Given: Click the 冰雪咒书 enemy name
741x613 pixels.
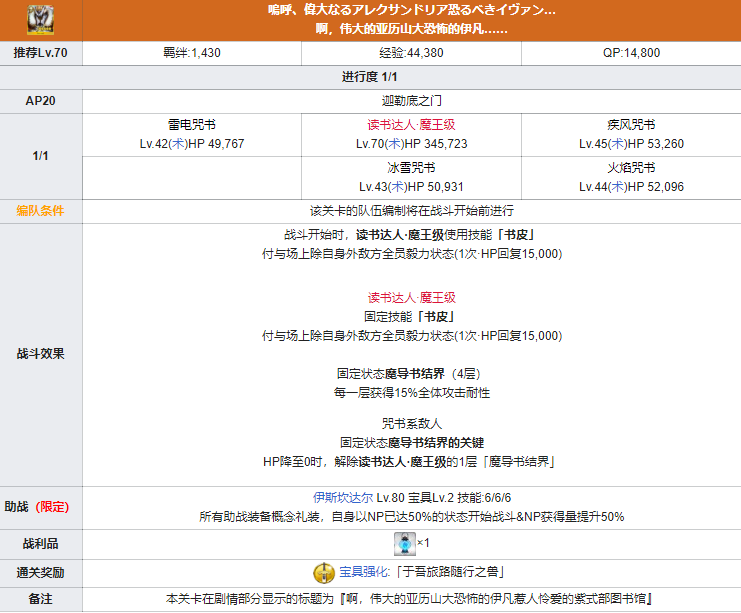Looking at the screenshot, I should point(411,168).
